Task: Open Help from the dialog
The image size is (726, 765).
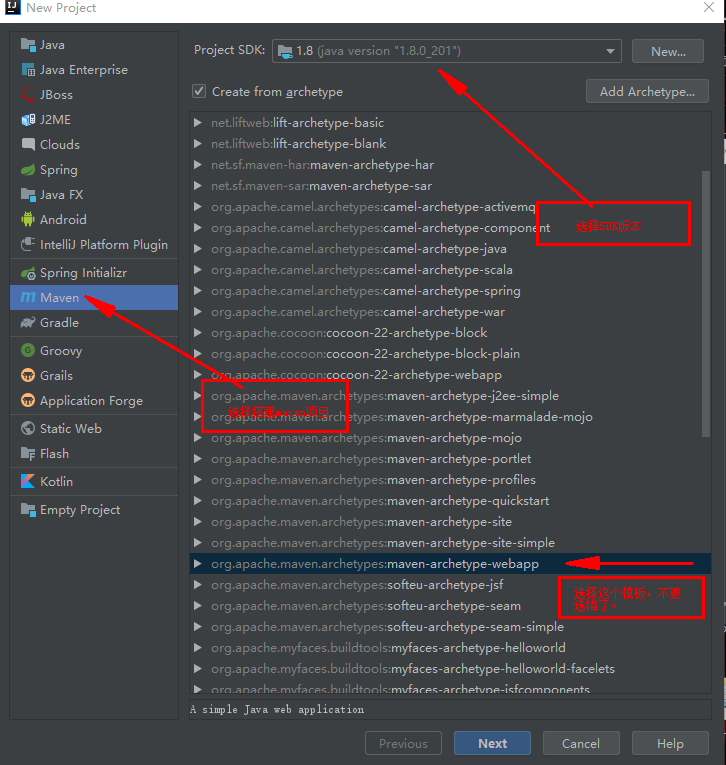Action: tap(670, 743)
